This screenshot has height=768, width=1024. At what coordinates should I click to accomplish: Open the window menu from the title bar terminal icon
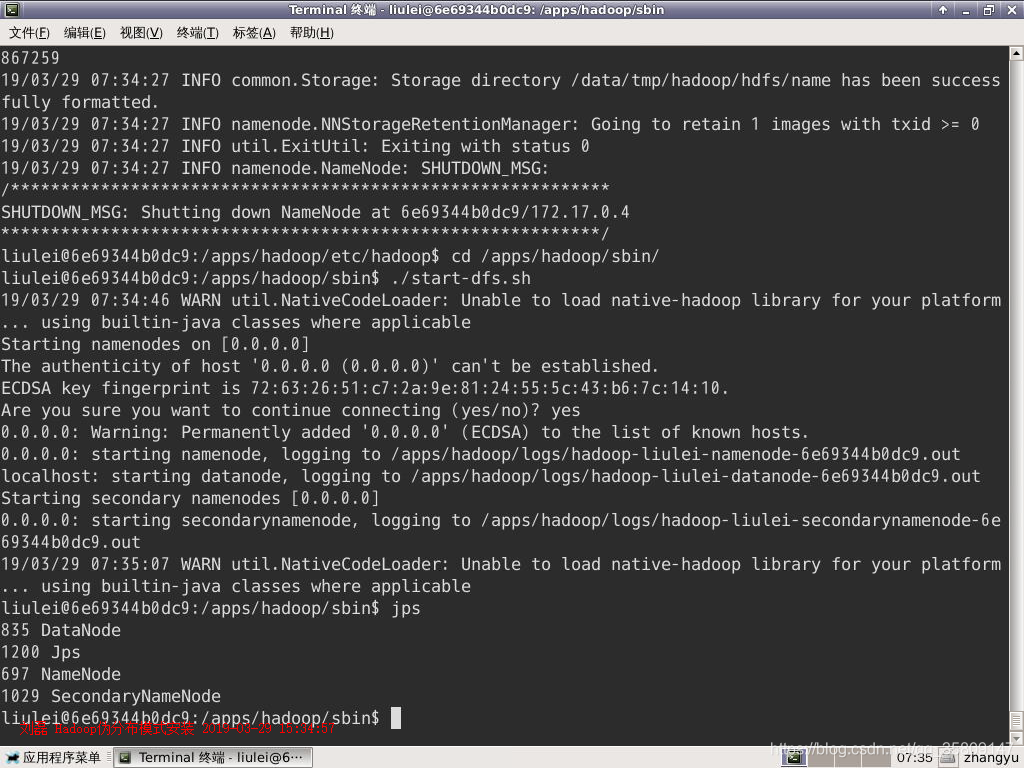pyautogui.click(x=12, y=10)
